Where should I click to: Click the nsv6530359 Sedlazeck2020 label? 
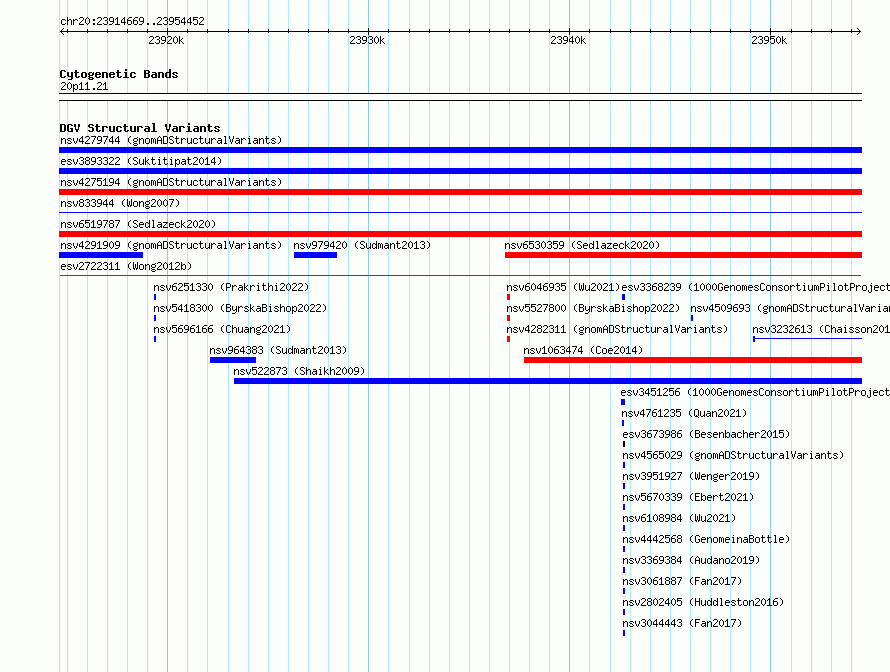pos(582,245)
